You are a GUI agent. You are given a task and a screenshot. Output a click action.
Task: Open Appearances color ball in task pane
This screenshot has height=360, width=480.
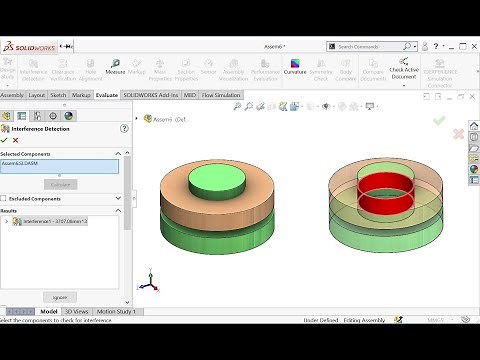(474, 169)
